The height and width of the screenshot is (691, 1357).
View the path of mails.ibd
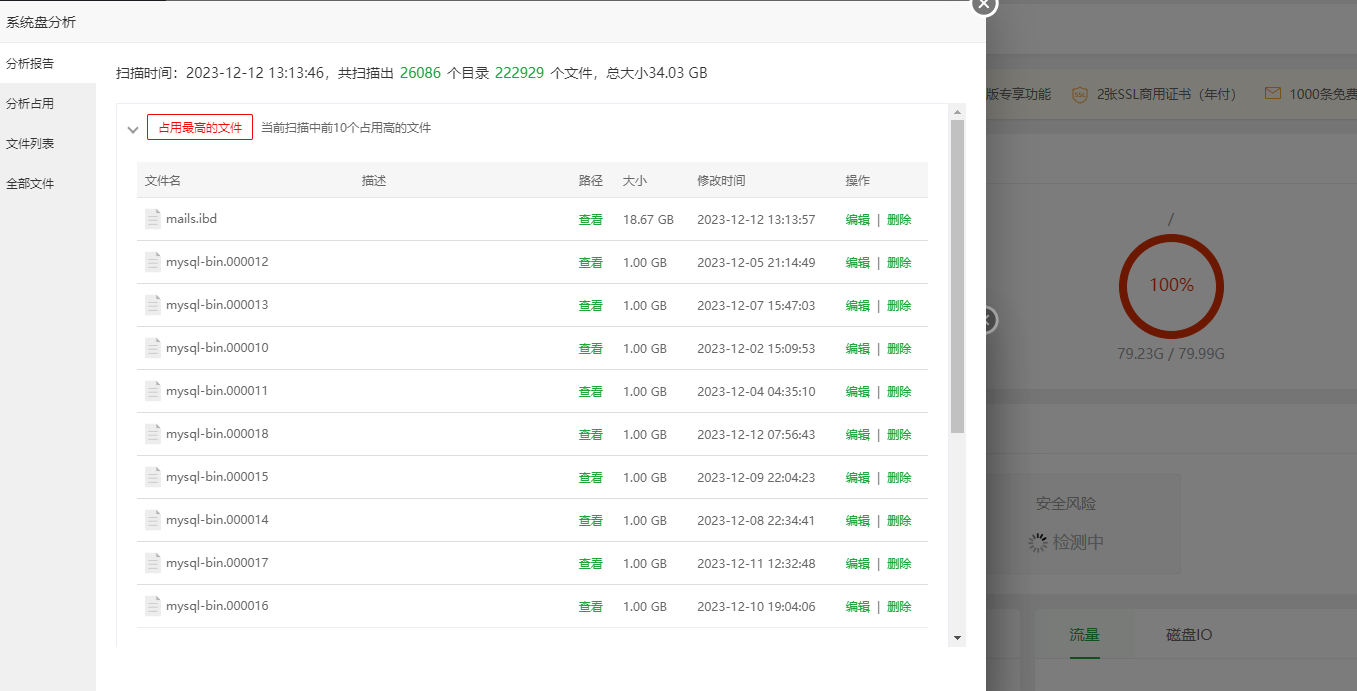point(590,220)
